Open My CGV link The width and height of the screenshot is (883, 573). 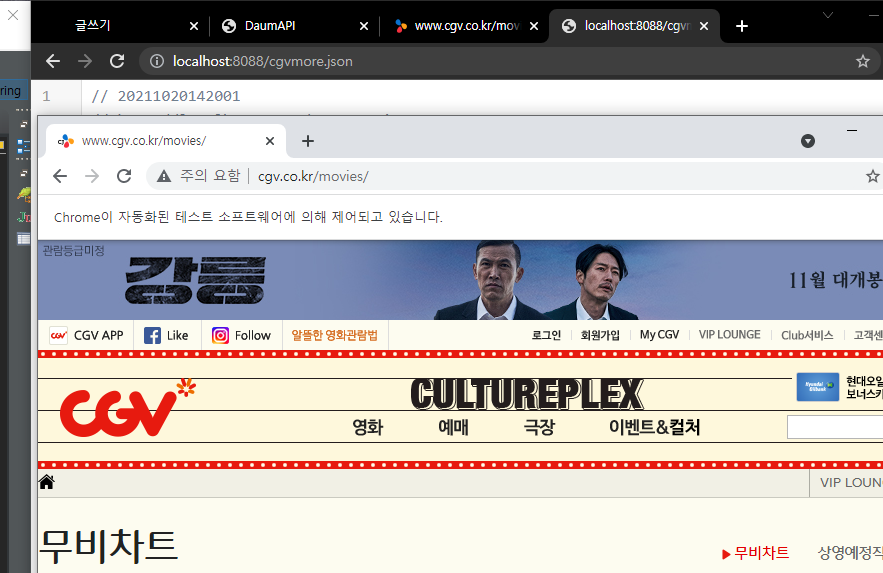(x=659, y=335)
